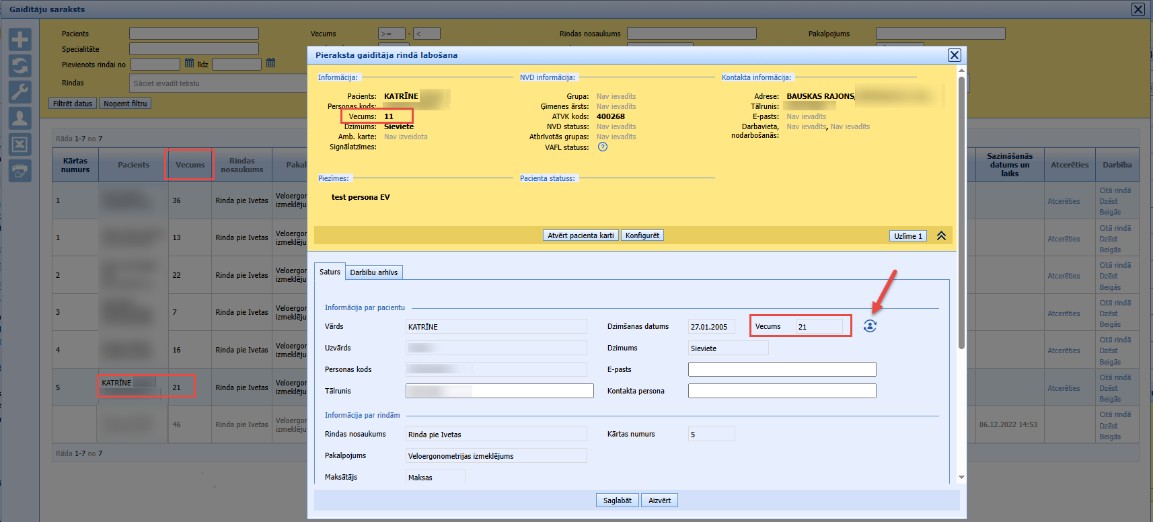Click the Uzlīme 1 button
The height and width of the screenshot is (522, 1153).
pos(908,236)
